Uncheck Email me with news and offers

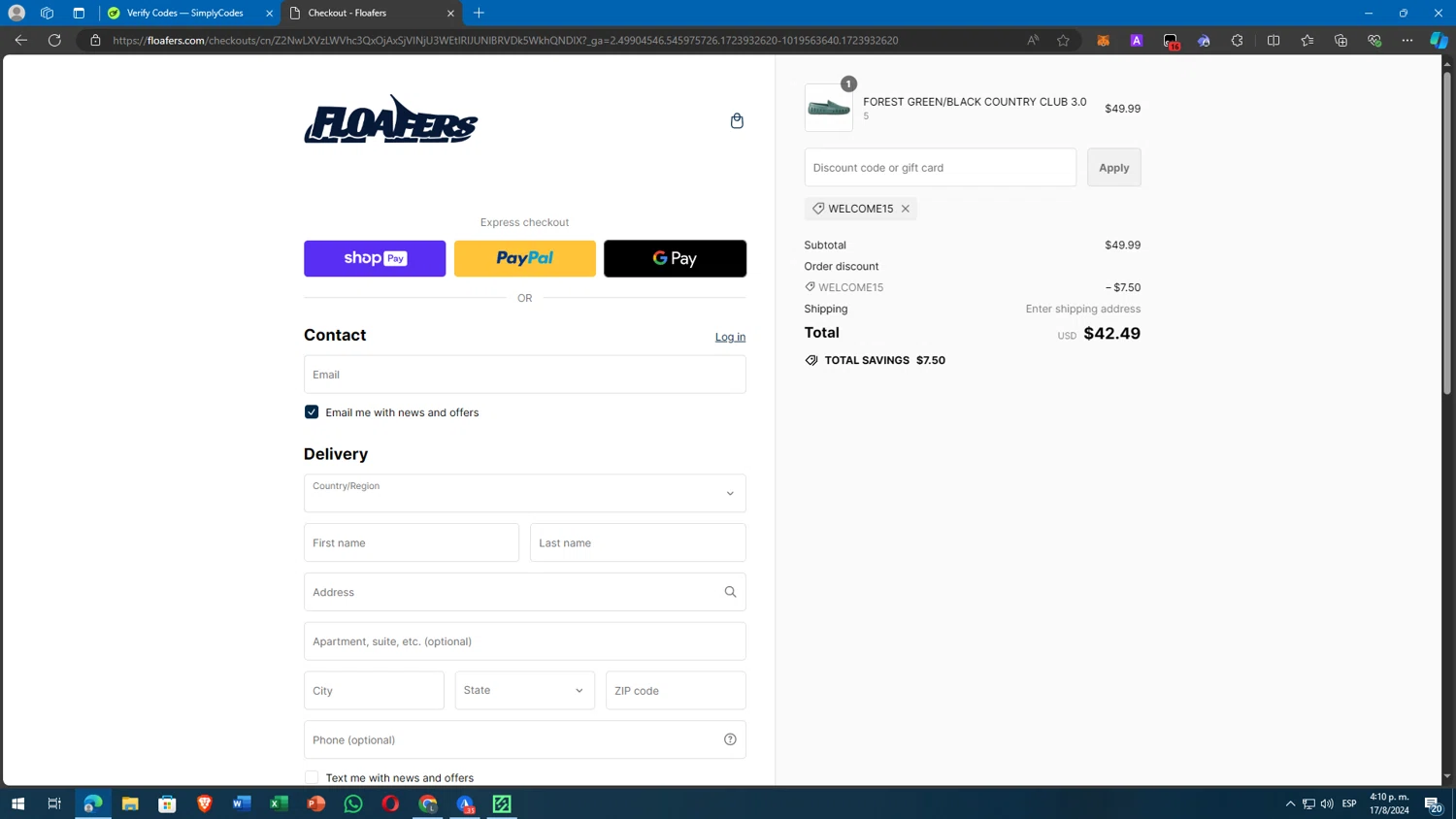(312, 412)
